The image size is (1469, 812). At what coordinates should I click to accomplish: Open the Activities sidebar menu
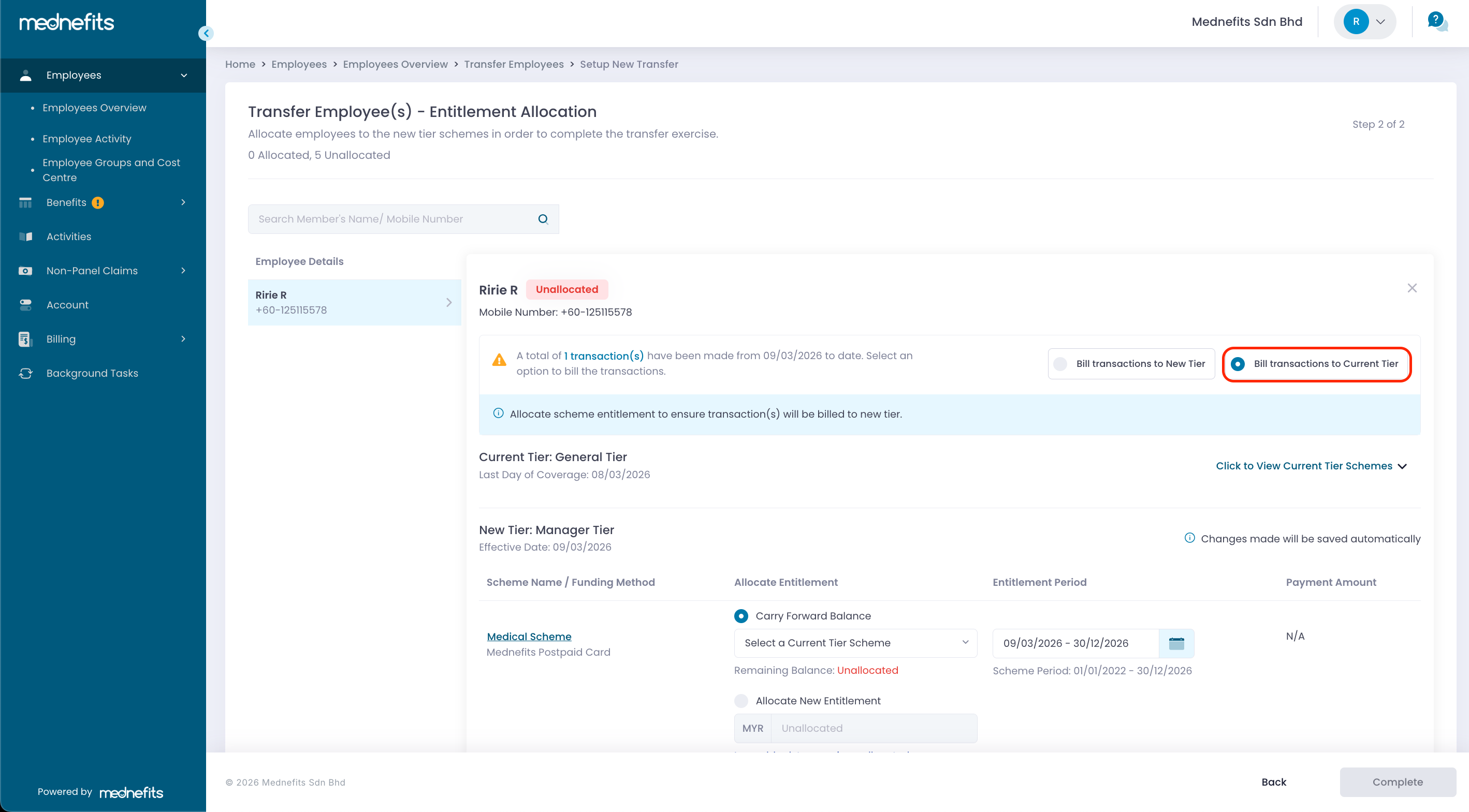68,237
